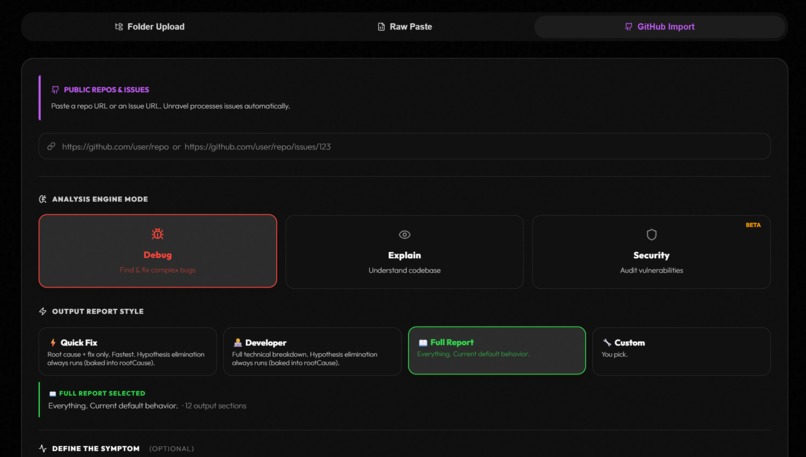Click the '12 output sections' text
The image size is (806, 457).
tap(215, 406)
